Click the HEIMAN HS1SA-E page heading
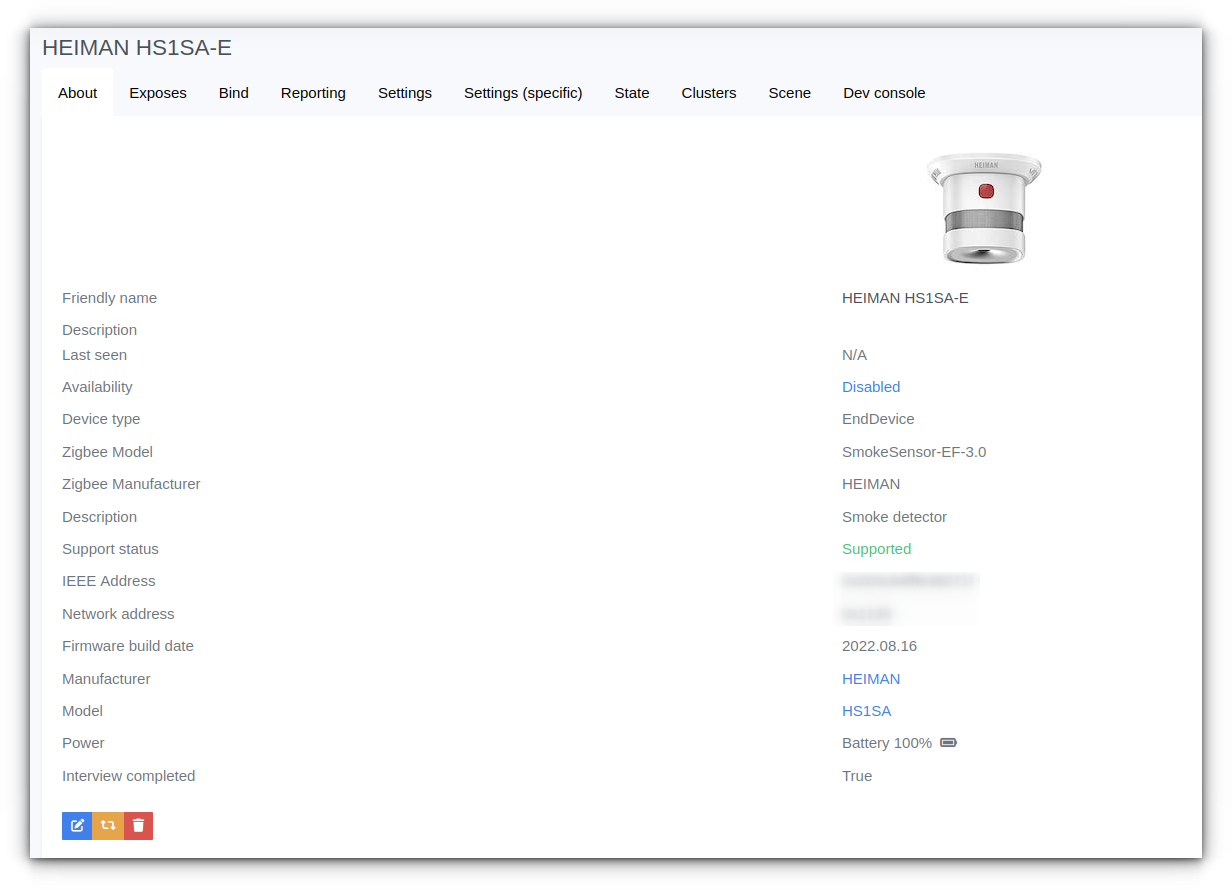 click(137, 48)
